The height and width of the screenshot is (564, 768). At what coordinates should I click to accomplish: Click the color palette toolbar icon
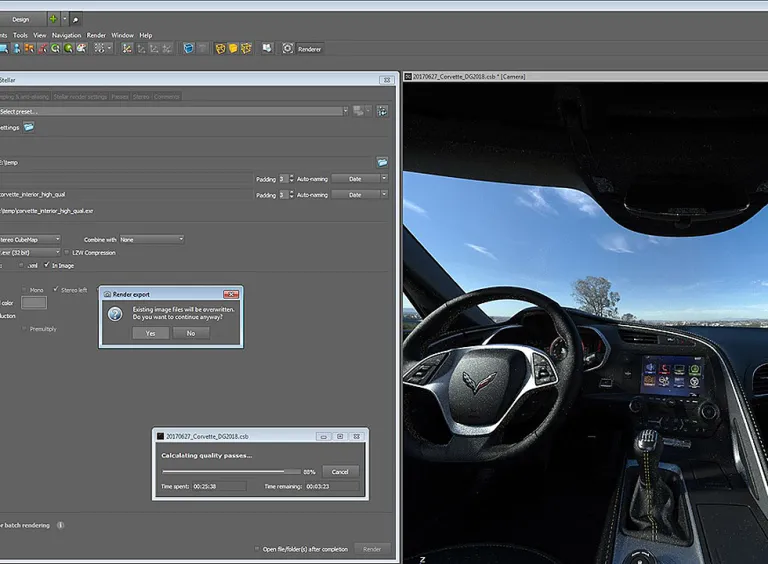click(81, 48)
